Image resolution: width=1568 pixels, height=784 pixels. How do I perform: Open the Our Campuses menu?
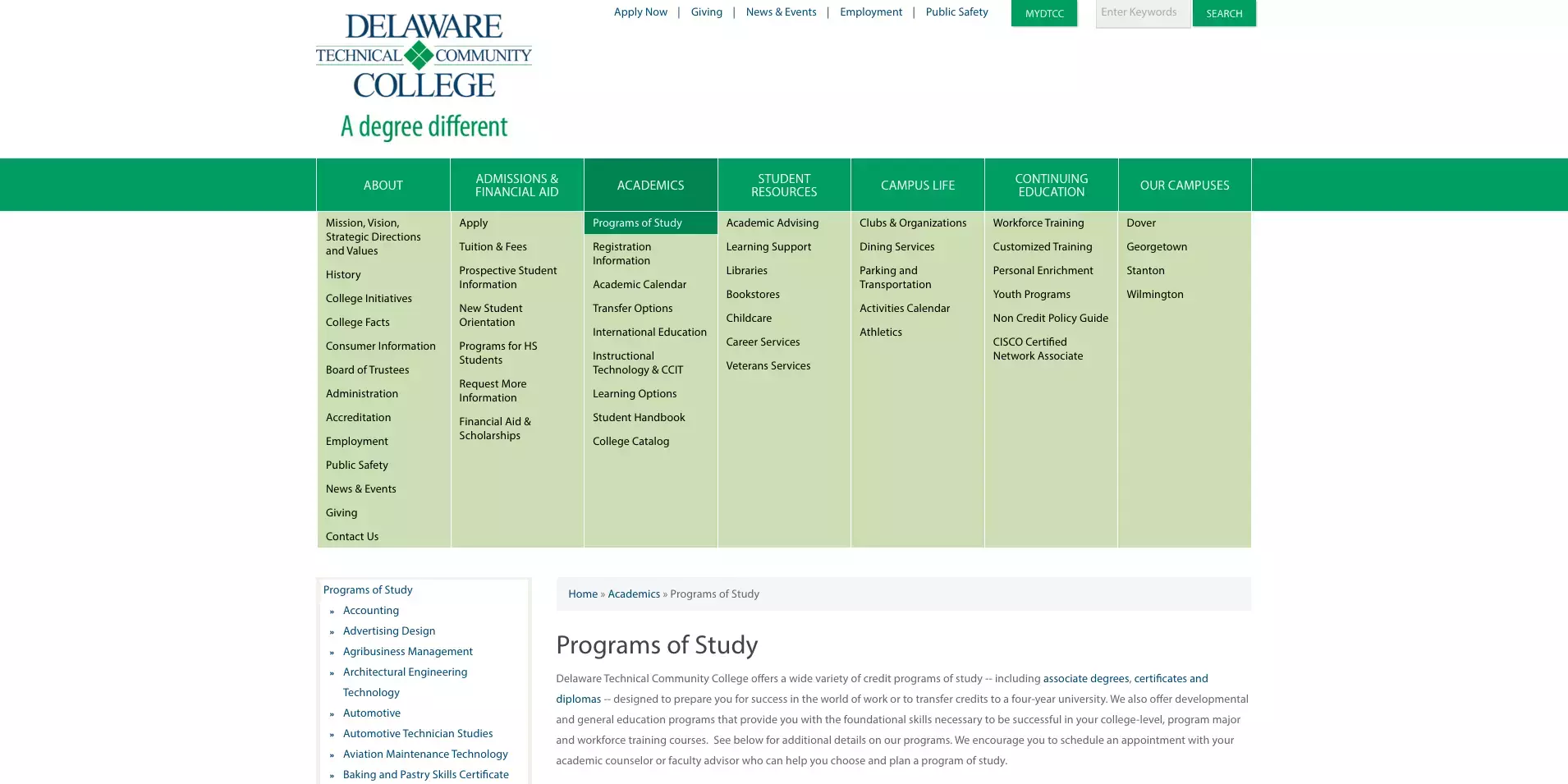(x=1185, y=185)
